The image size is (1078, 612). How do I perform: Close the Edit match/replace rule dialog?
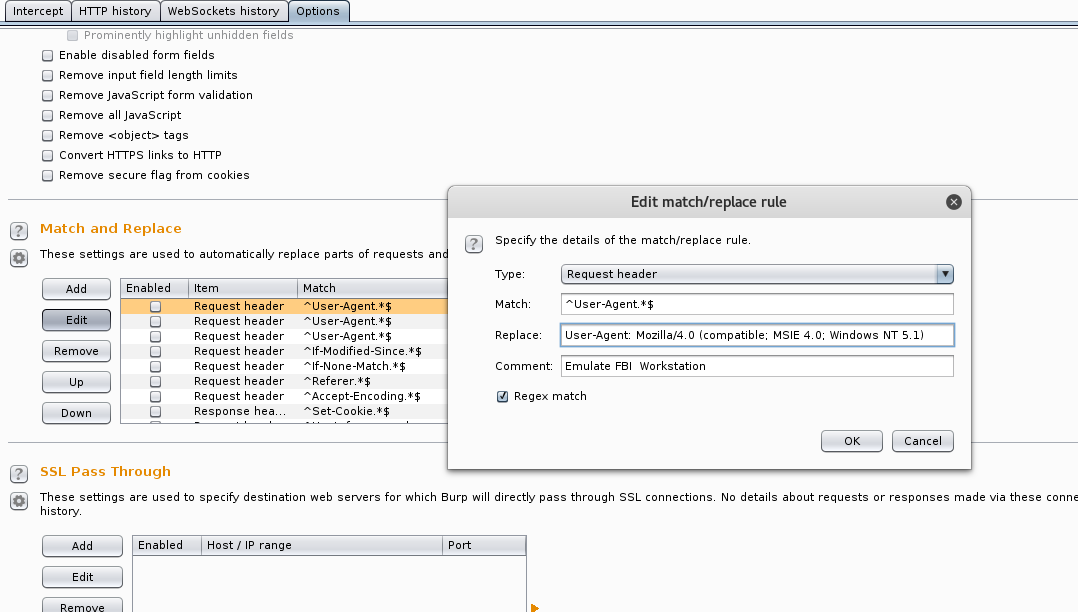pyautogui.click(x=953, y=202)
